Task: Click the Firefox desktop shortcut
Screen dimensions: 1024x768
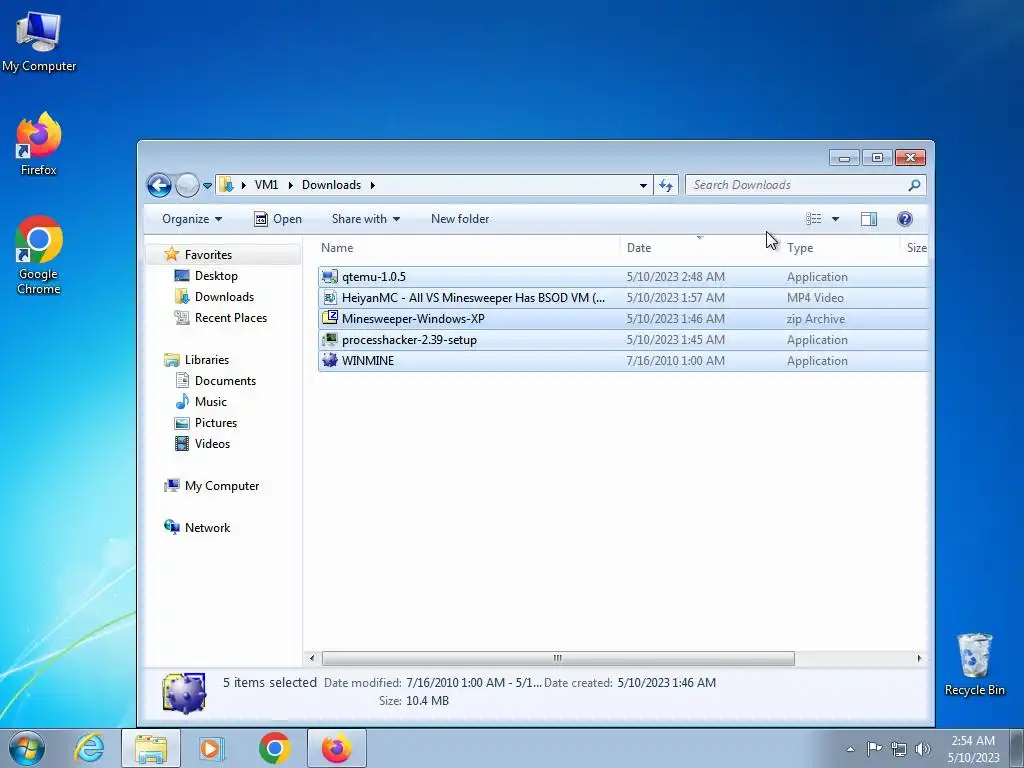Action: (39, 144)
